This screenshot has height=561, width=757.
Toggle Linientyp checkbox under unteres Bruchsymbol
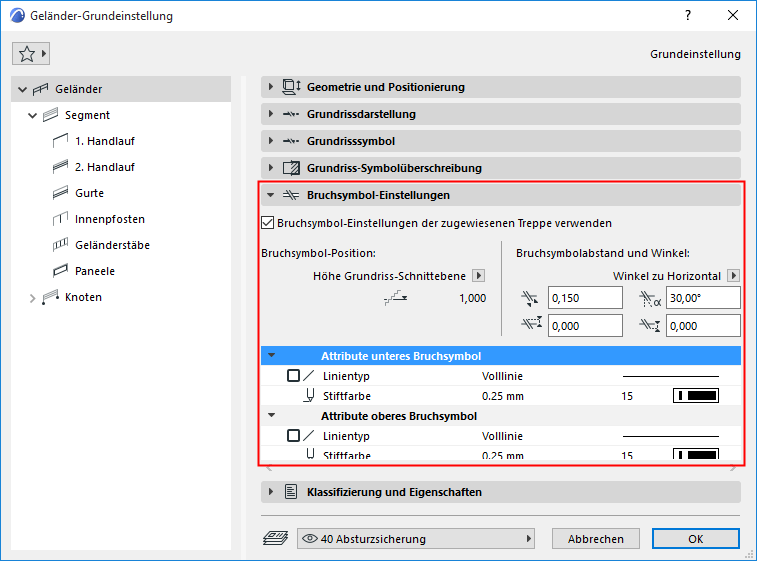point(293,376)
